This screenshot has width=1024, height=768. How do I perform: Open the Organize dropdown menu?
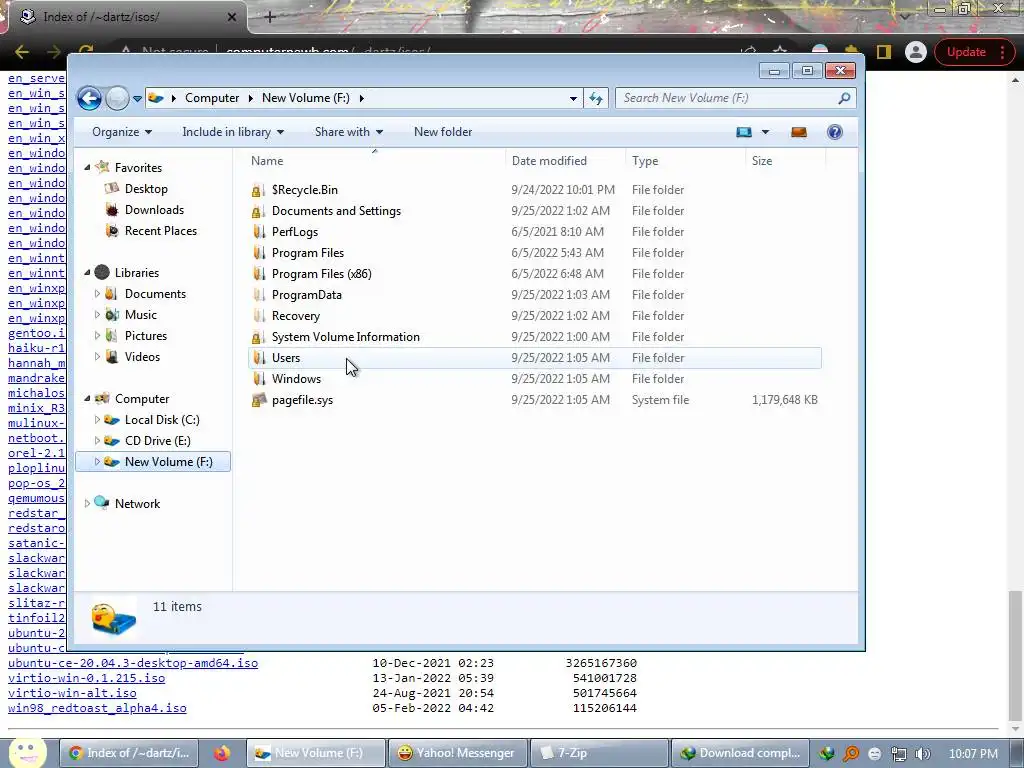pyautogui.click(x=121, y=132)
